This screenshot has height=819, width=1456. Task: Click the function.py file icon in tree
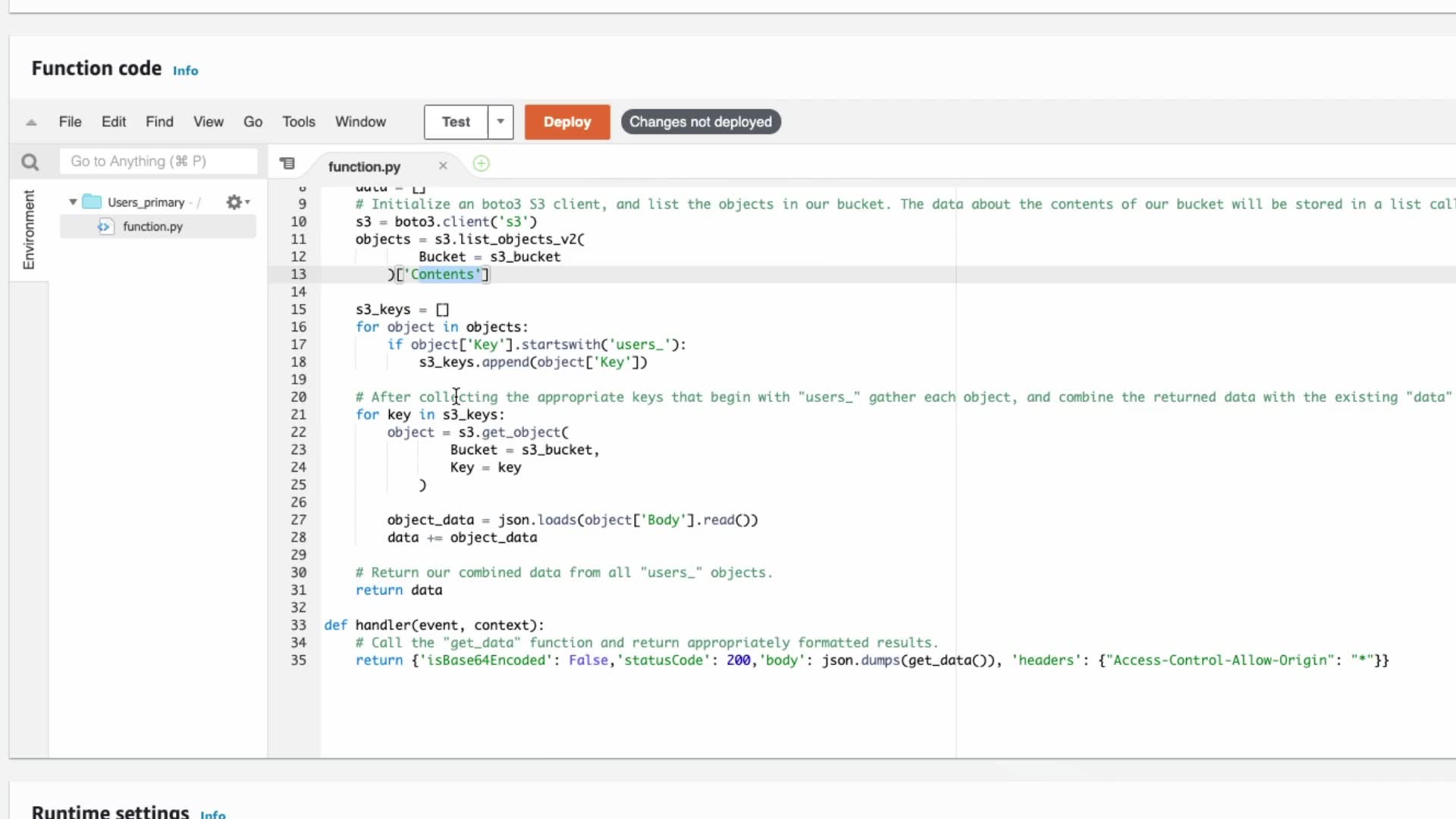coord(105,227)
